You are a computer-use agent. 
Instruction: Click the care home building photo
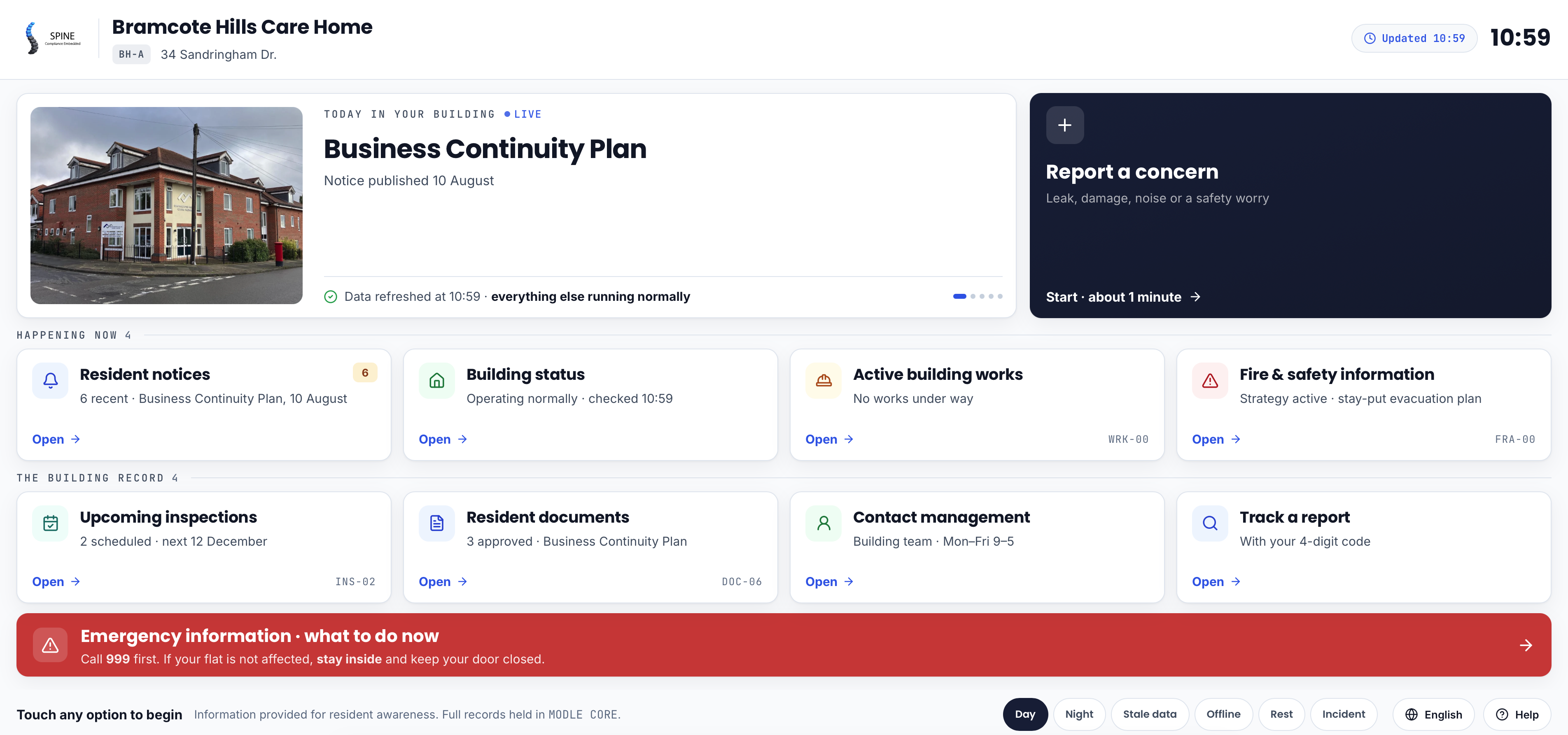pyautogui.click(x=166, y=206)
